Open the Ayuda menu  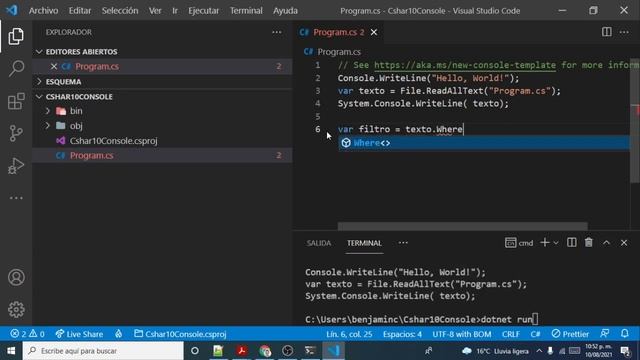pos(285,11)
